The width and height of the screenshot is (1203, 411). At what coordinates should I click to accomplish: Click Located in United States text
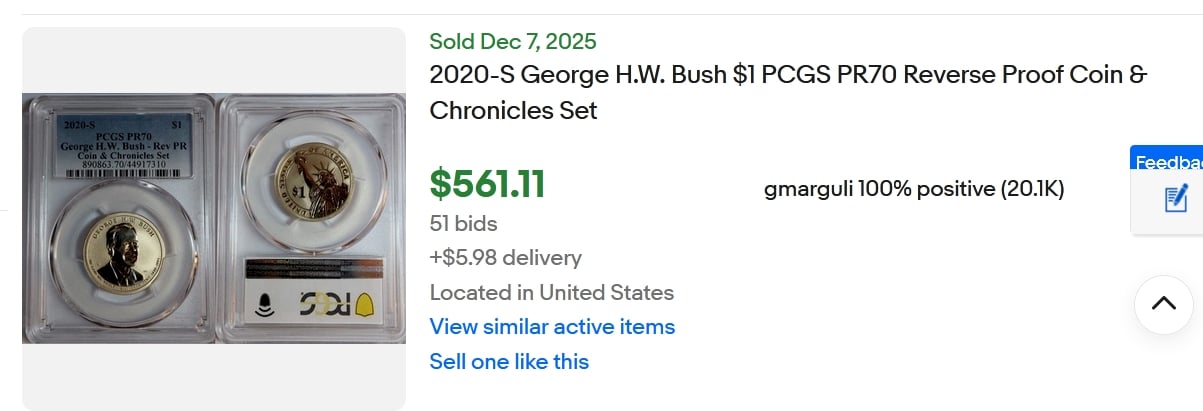tap(551, 292)
